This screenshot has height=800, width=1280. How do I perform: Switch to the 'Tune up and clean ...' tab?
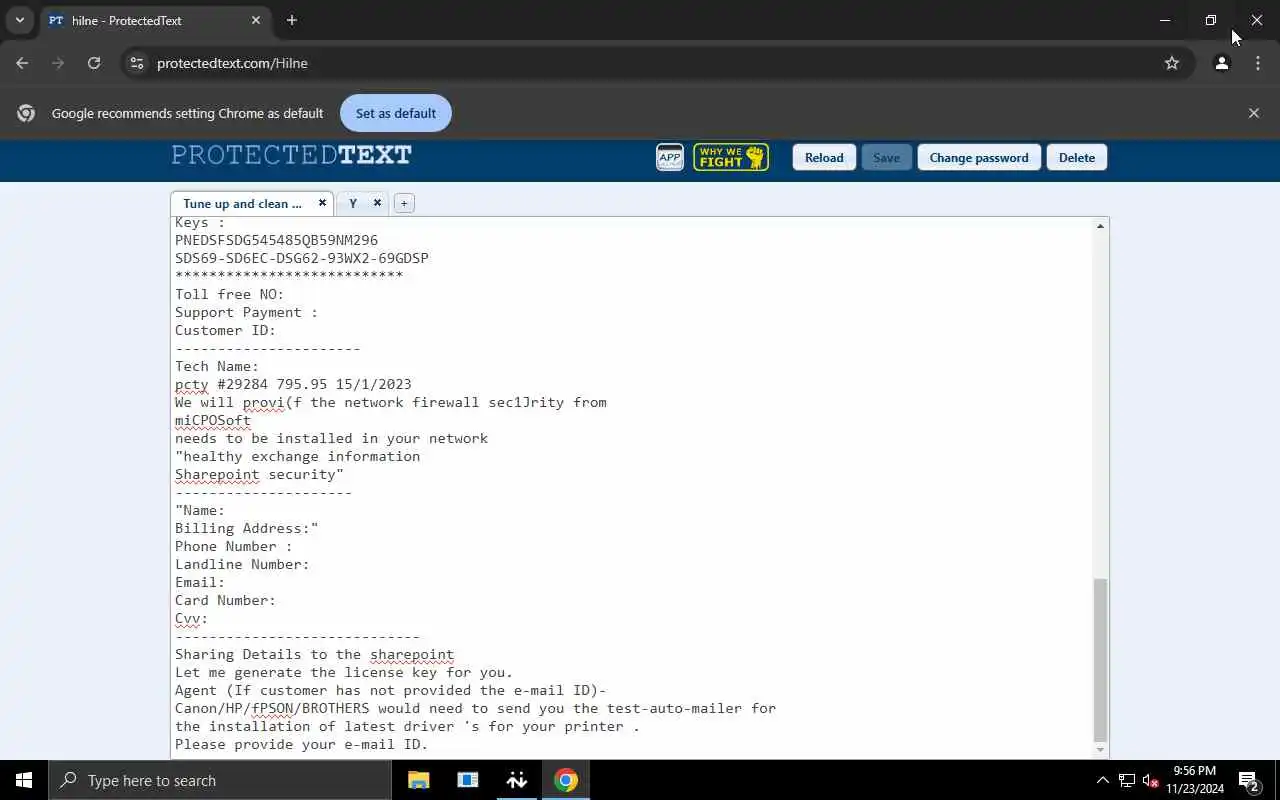click(x=243, y=203)
